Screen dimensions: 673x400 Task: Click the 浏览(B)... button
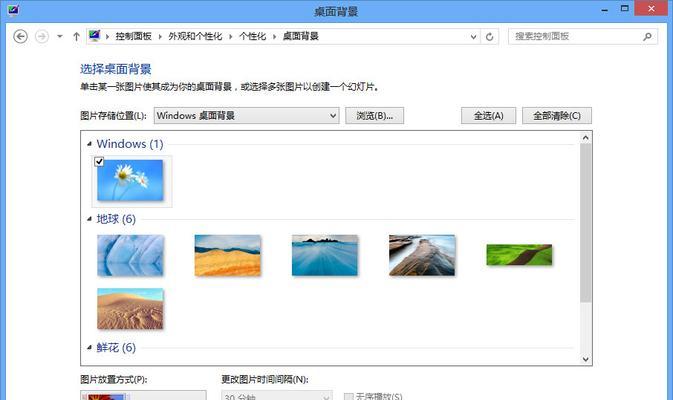point(374,115)
